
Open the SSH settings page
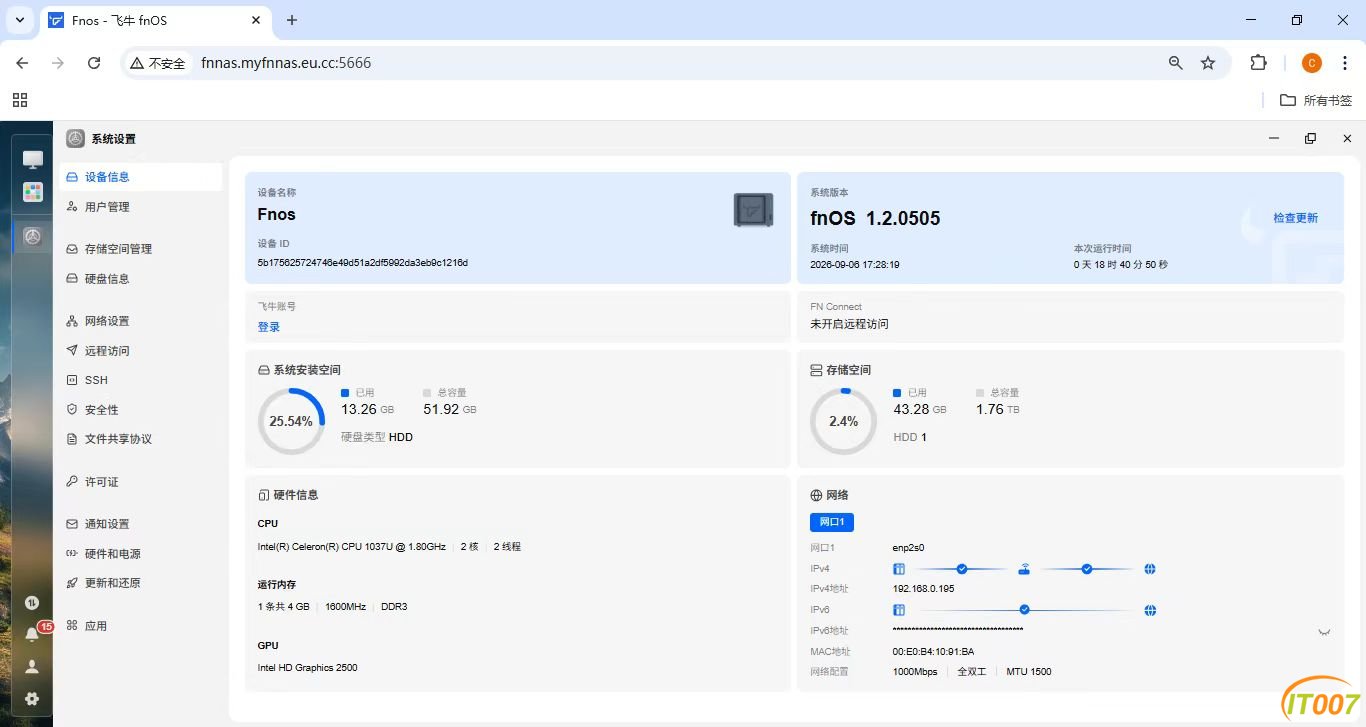(141, 380)
